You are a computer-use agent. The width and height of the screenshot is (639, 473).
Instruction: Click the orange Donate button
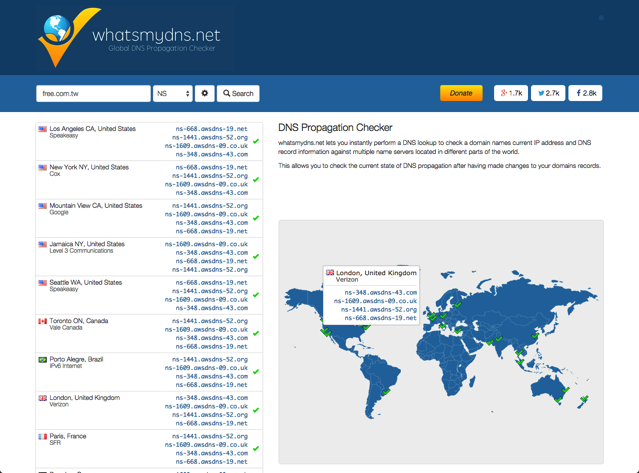coord(461,93)
